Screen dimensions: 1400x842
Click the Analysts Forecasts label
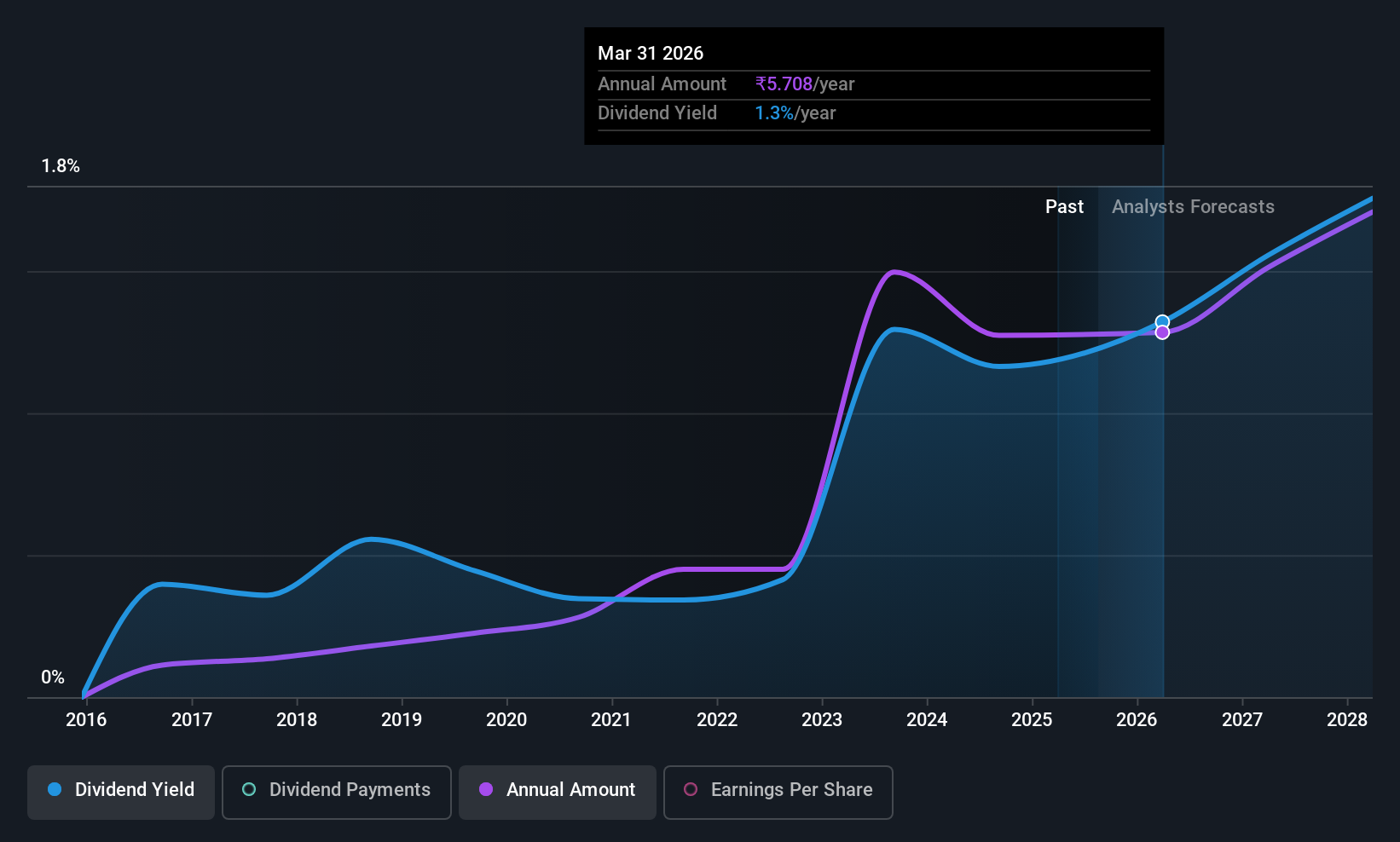[x=1193, y=207]
